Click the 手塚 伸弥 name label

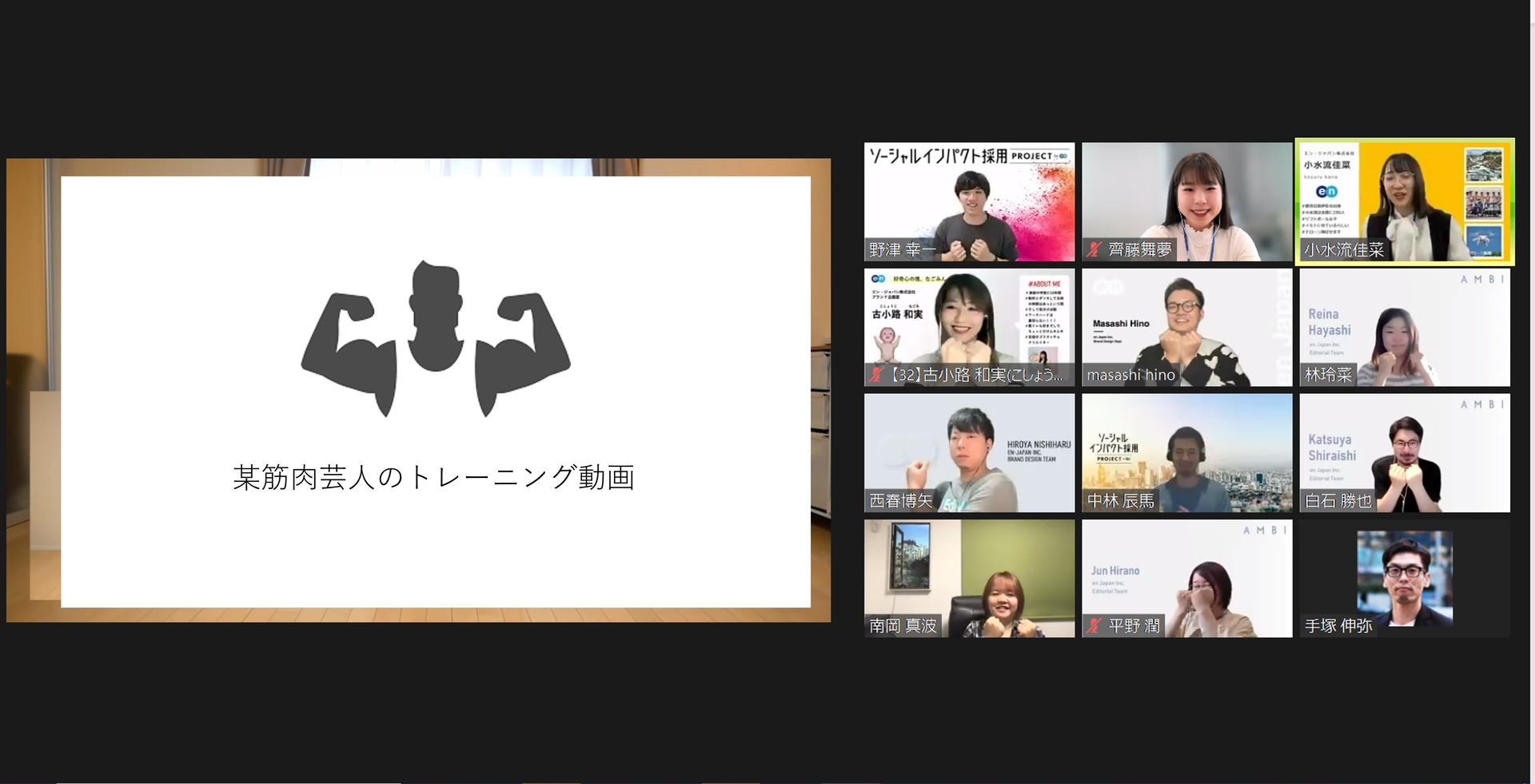[1338, 626]
